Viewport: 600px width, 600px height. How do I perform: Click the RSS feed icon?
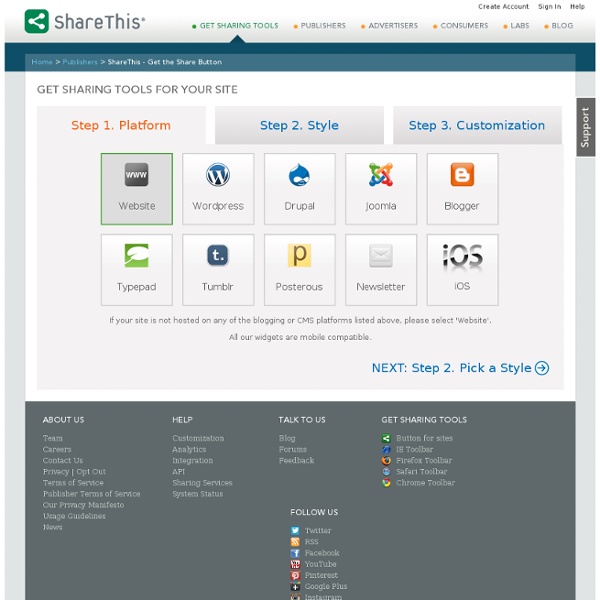[x=295, y=541]
